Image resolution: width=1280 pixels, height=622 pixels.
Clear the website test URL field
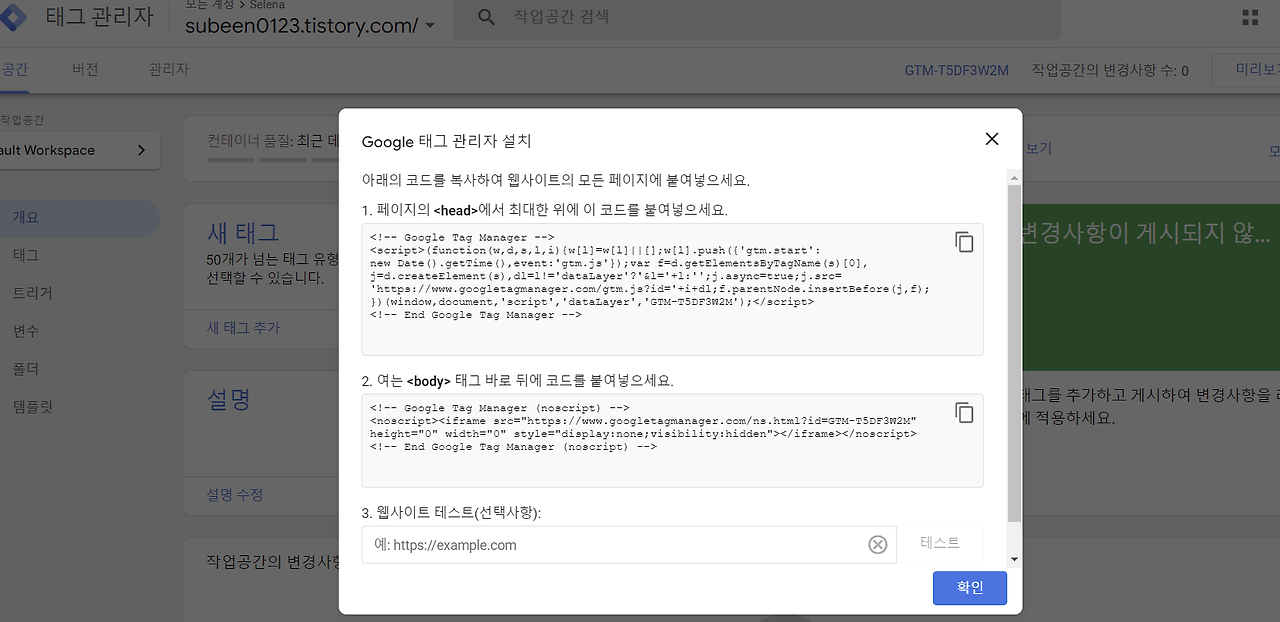877,545
